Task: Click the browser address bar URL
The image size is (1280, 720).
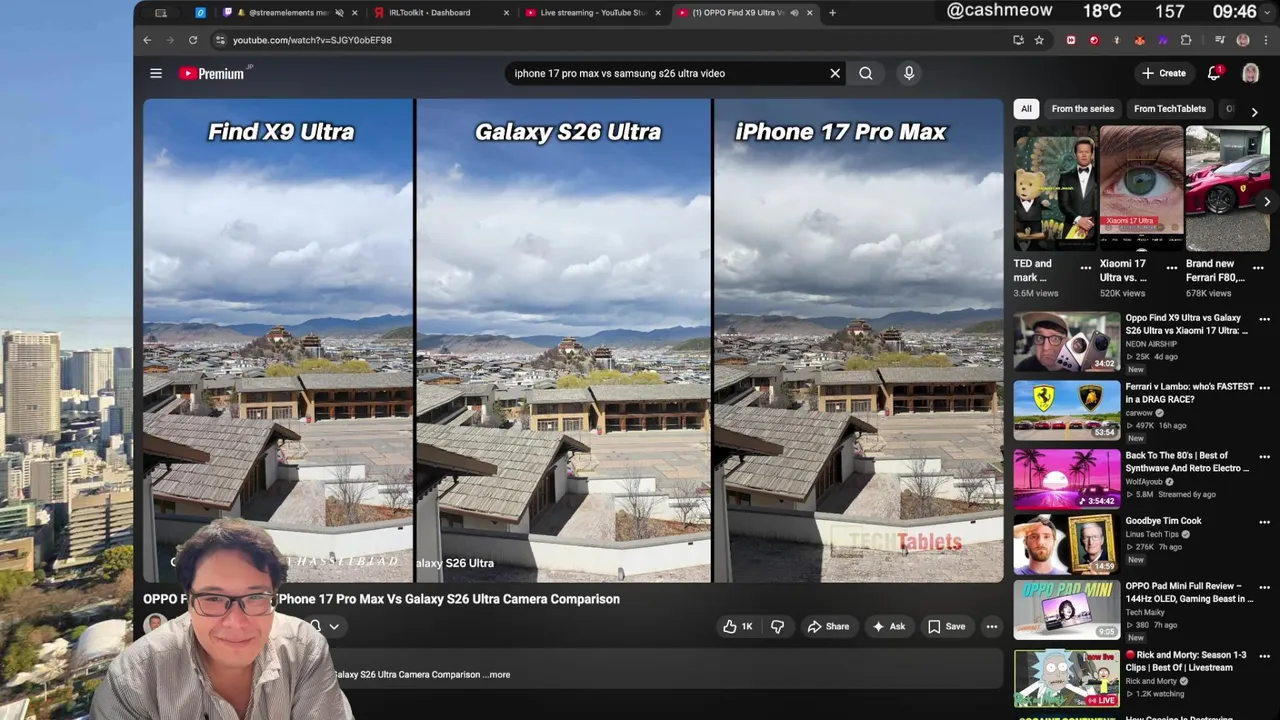Action: (312, 40)
